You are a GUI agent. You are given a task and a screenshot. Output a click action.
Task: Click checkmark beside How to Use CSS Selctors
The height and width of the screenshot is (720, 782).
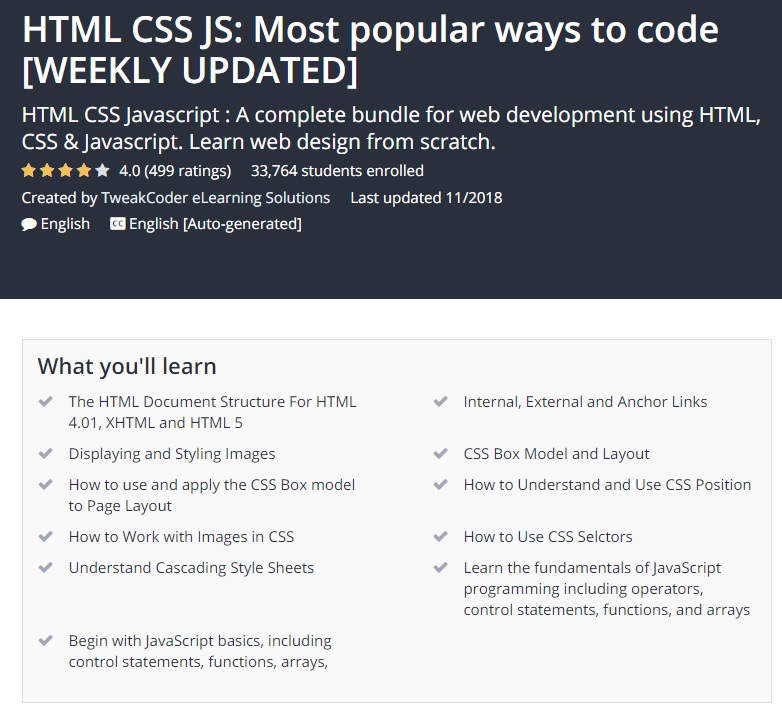point(440,537)
